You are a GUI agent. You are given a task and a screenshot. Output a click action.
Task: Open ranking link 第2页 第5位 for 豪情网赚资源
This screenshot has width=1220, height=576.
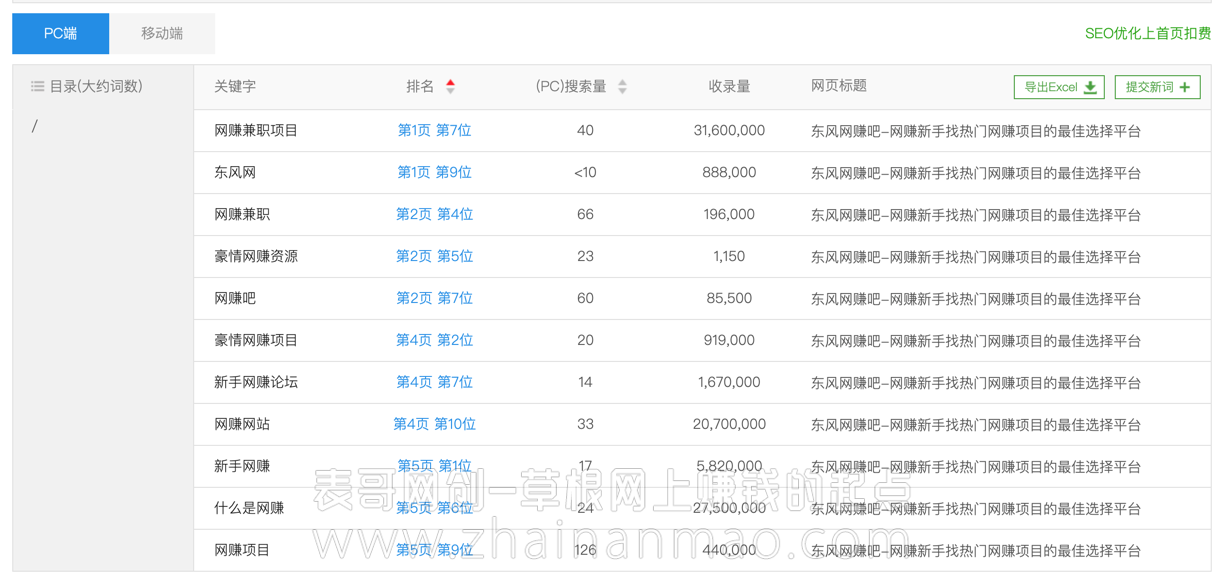pos(434,256)
